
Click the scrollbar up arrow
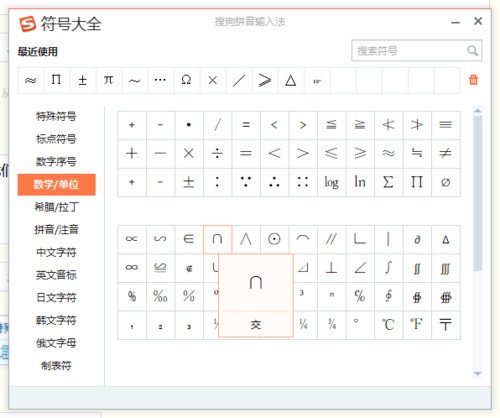tap(477, 111)
